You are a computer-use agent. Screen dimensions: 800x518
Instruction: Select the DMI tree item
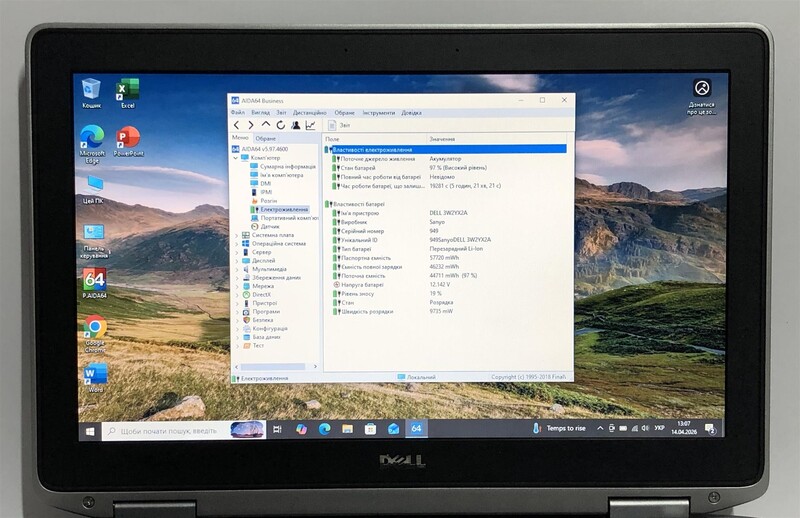[x=261, y=184]
